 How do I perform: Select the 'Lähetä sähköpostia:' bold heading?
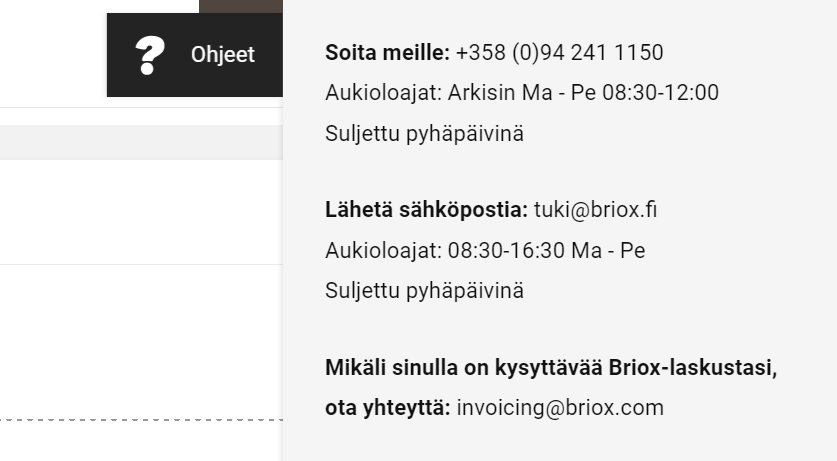[x=427, y=210]
